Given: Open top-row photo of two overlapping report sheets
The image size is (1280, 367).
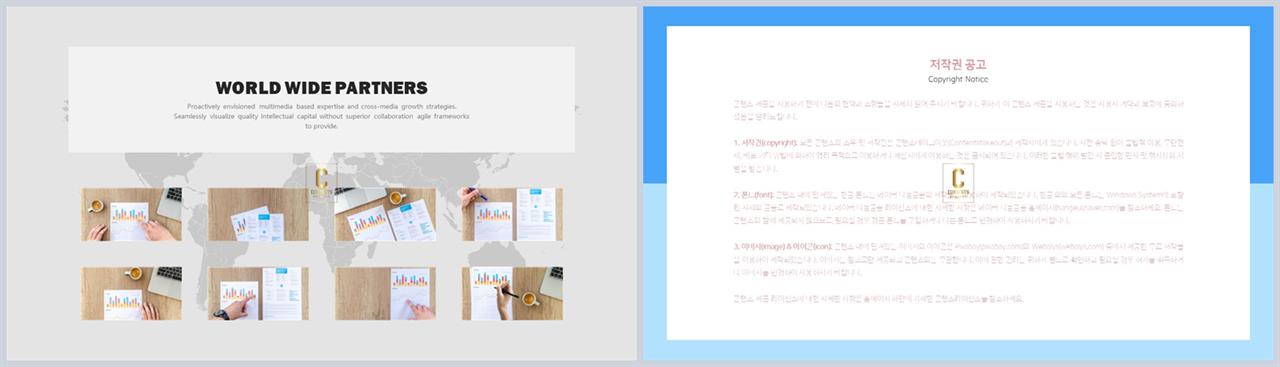Looking at the screenshot, I should (x=258, y=214).
